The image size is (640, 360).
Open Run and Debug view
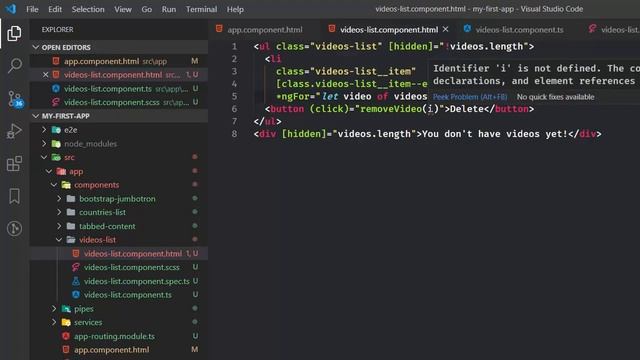[14, 131]
